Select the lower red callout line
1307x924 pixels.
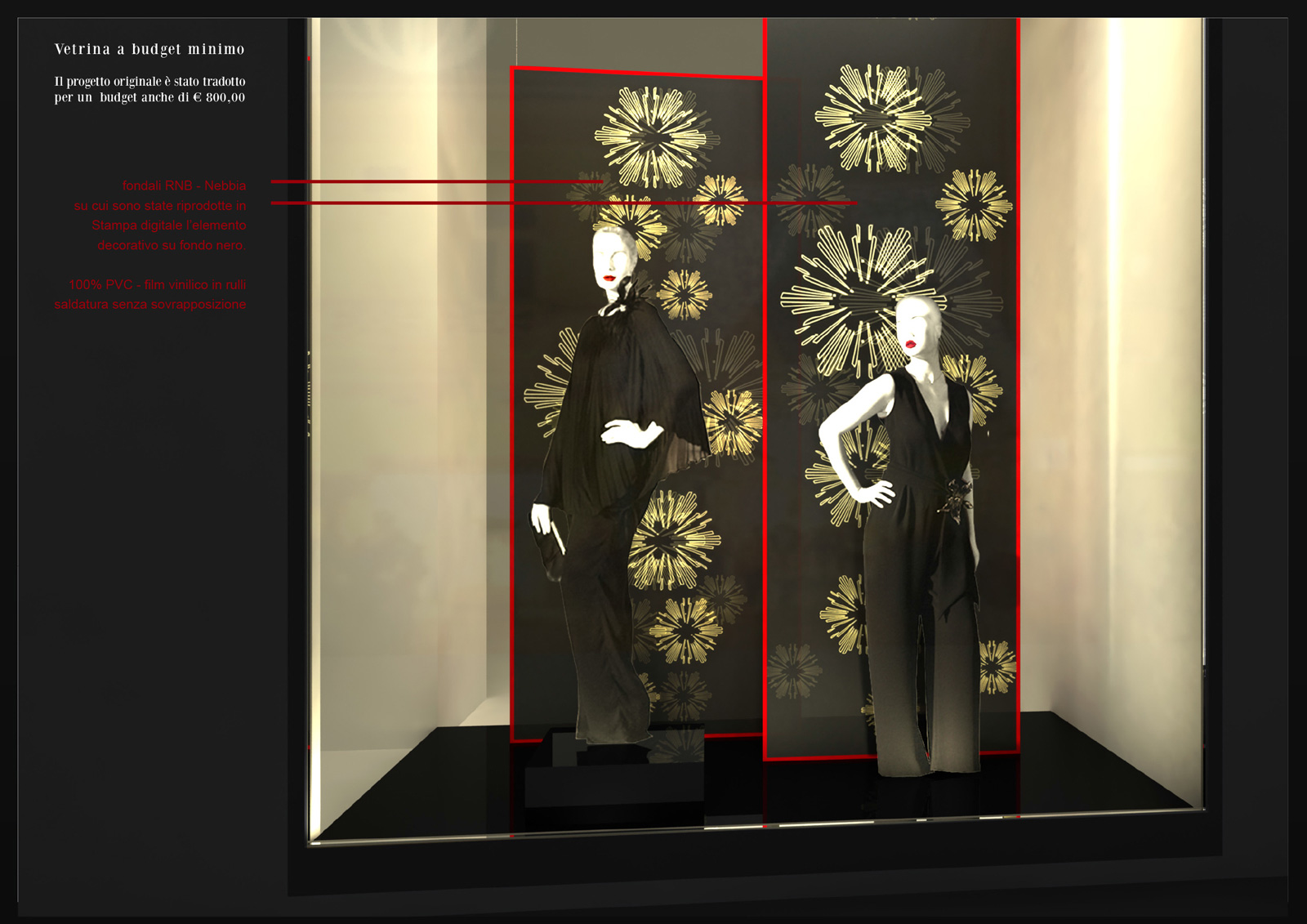click(564, 203)
